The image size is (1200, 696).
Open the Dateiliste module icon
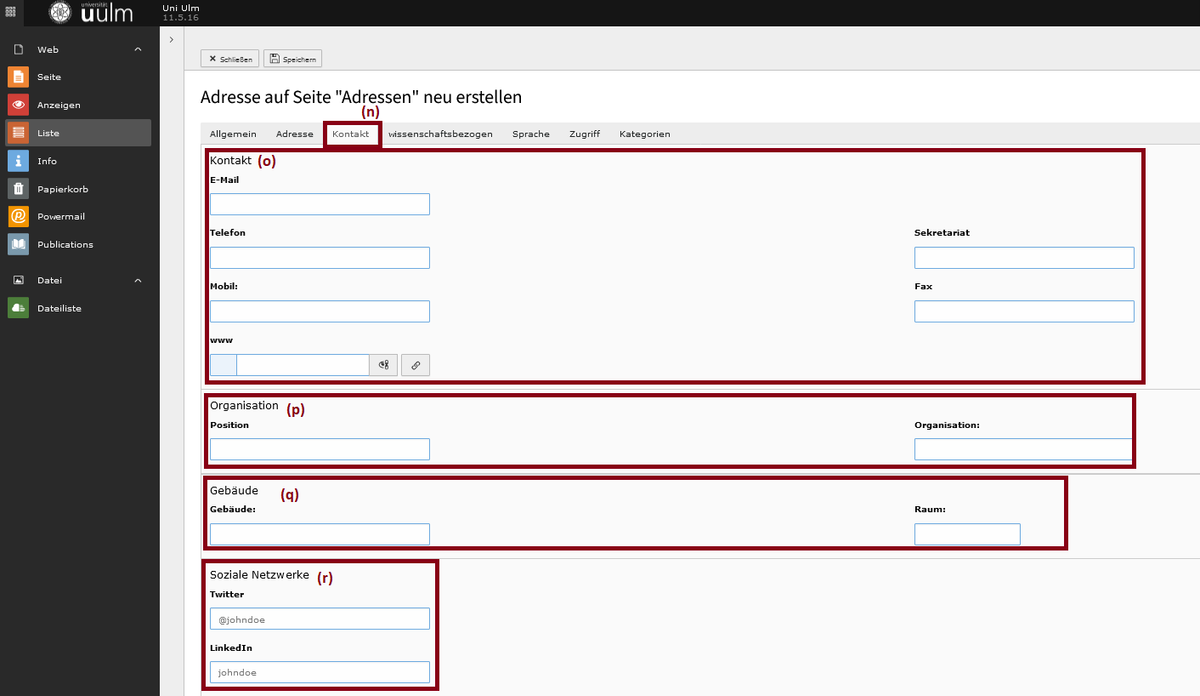[18, 309]
